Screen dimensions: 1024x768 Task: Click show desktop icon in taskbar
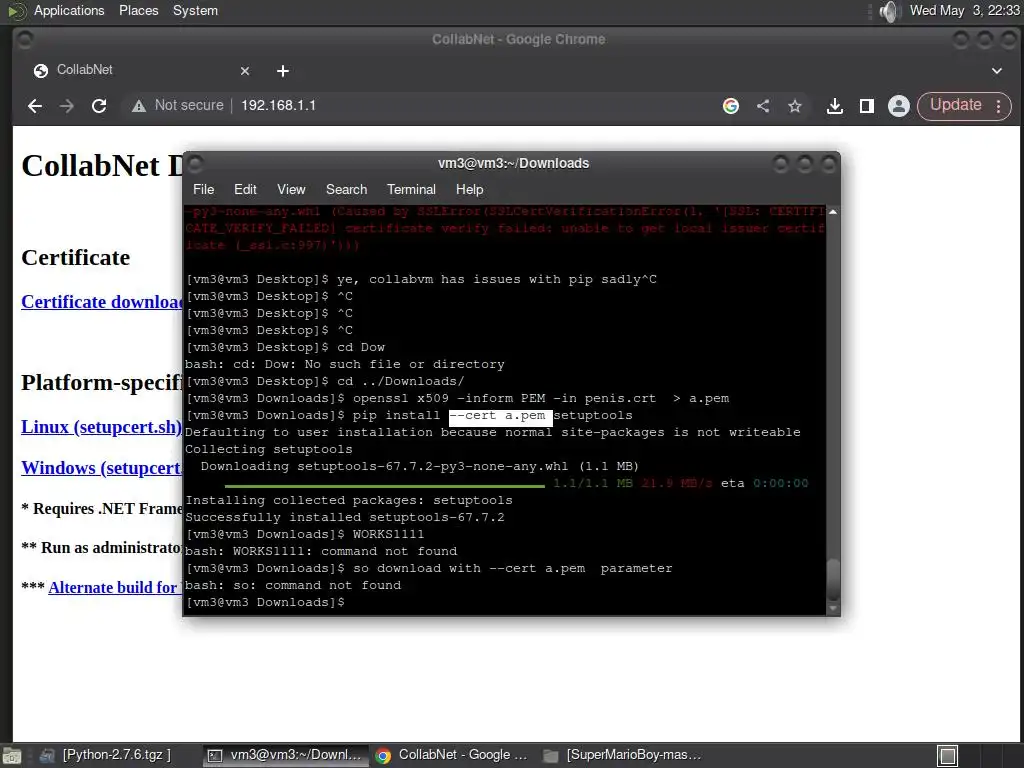(x=12, y=756)
